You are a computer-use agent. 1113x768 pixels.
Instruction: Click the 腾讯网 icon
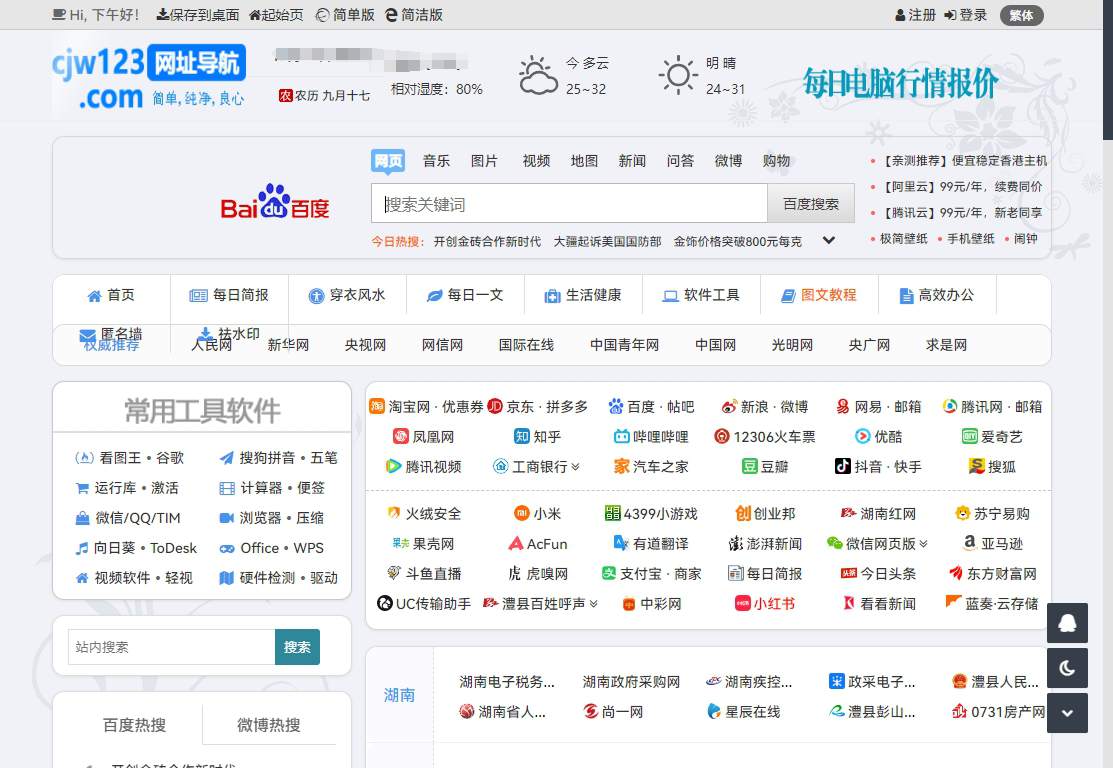pos(949,406)
